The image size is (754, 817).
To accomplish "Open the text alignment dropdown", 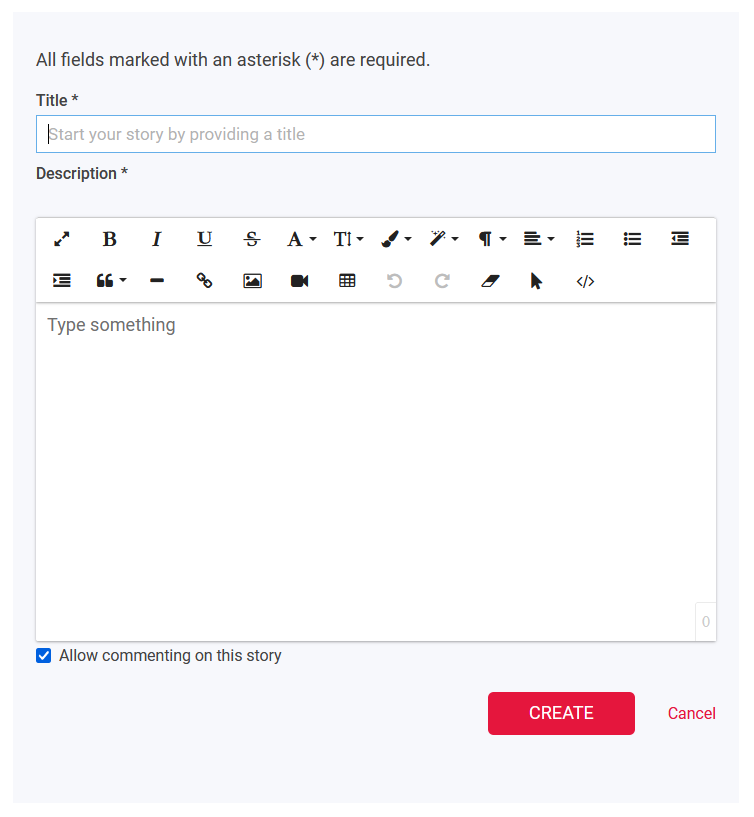I will coord(539,239).
